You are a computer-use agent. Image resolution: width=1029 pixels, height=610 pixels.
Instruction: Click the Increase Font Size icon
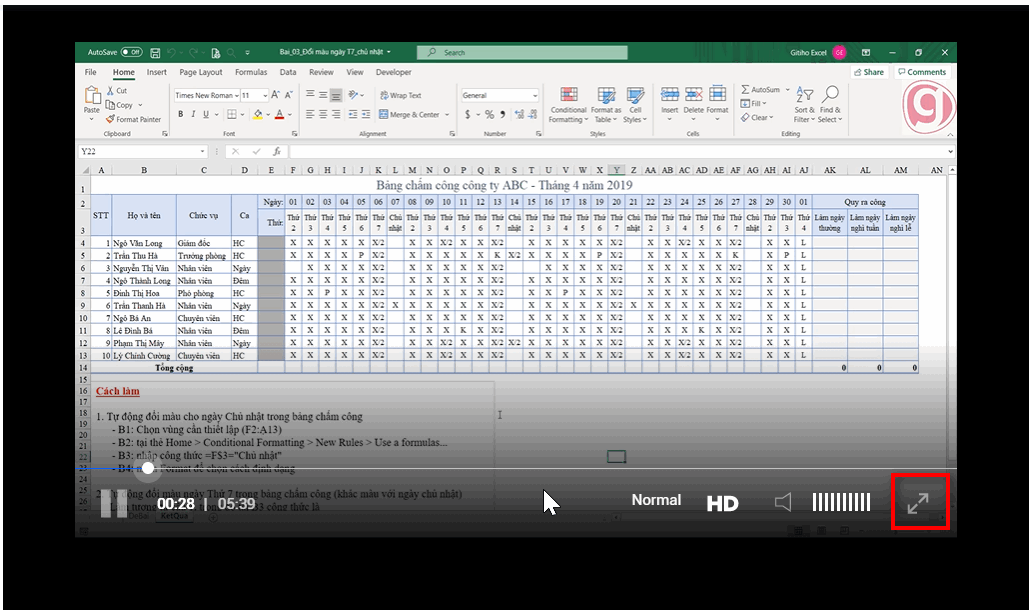276,95
